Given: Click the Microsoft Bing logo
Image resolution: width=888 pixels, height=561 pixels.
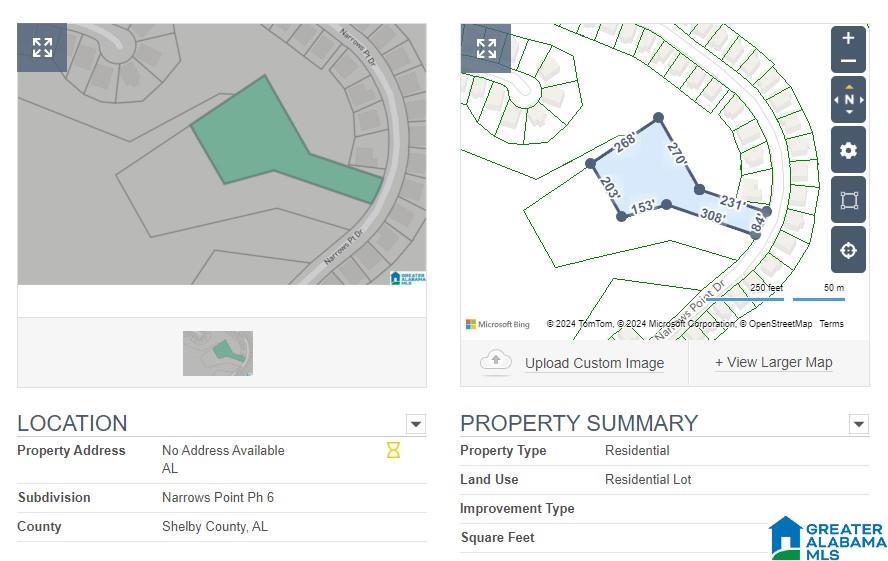Looking at the screenshot, I should [498, 324].
